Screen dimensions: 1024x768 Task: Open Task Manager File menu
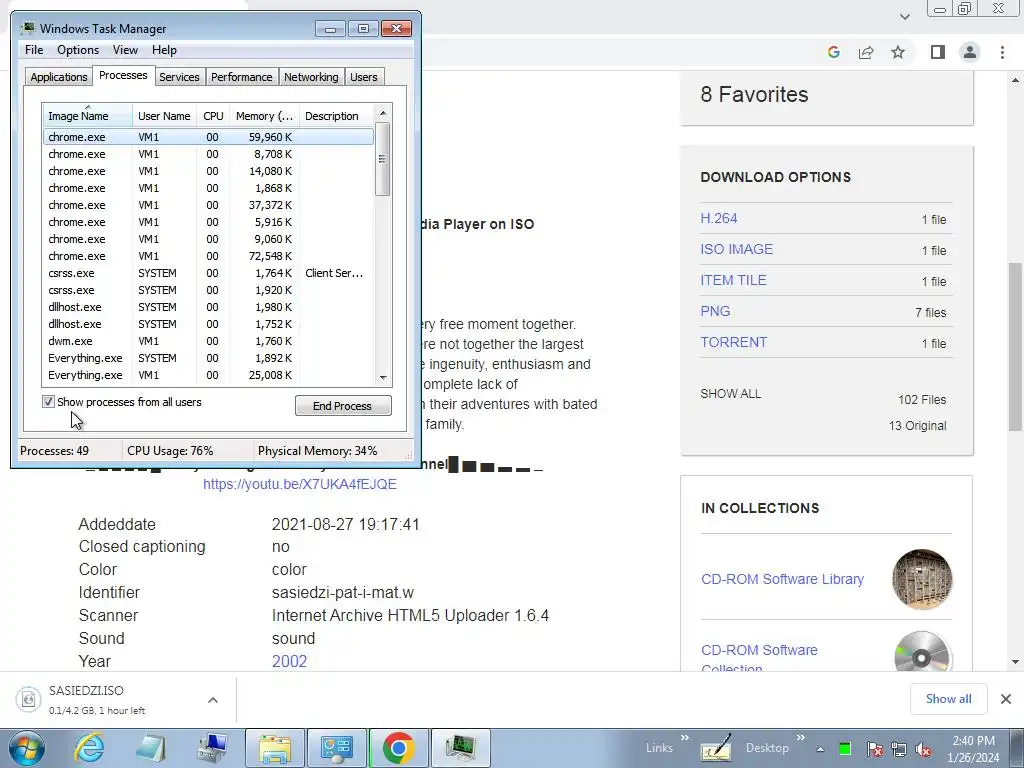click(34, 50)
